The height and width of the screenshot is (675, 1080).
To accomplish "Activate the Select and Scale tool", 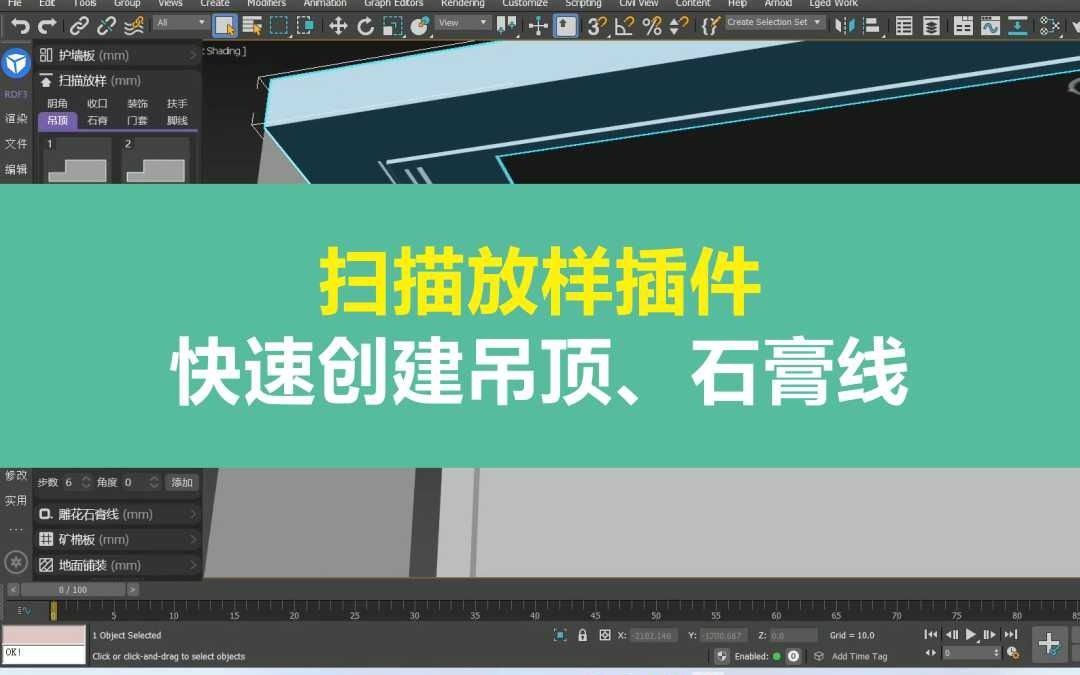I will click(393, 26).
